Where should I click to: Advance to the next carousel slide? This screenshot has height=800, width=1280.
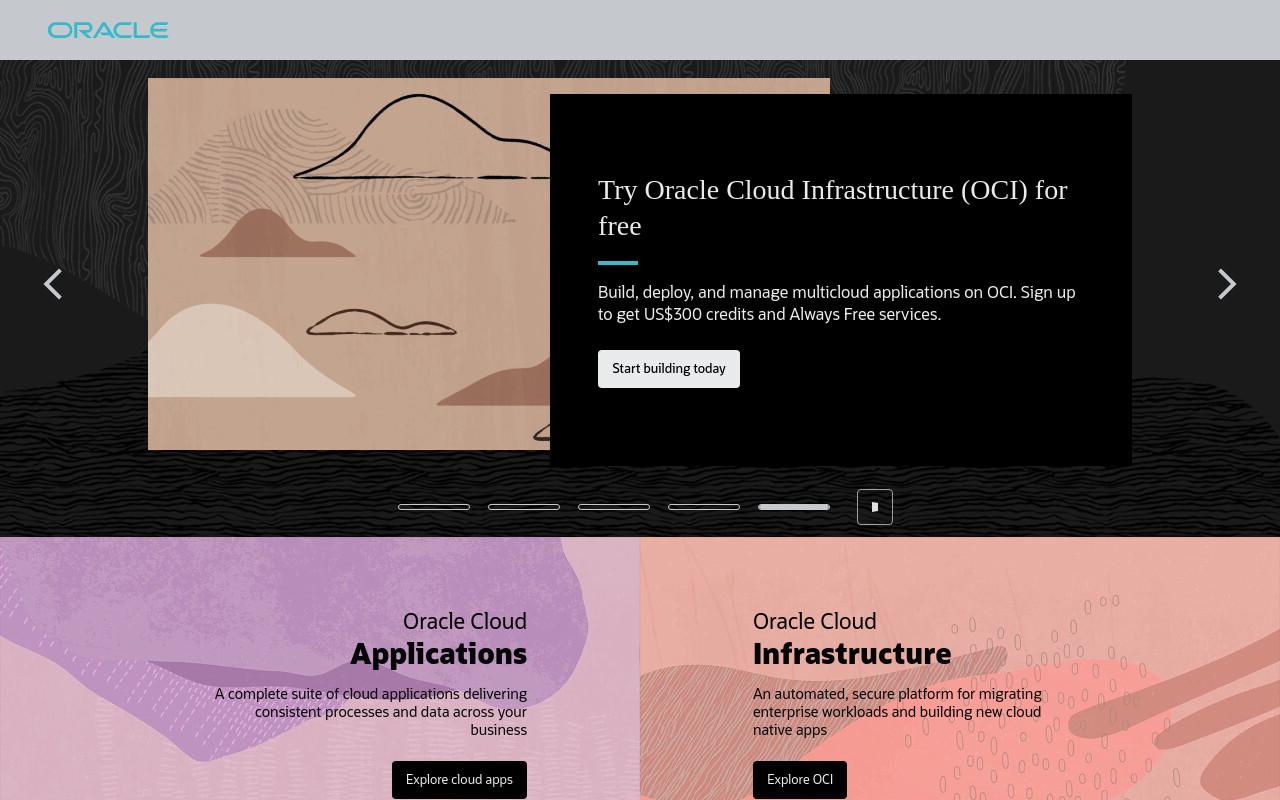pos(1227,284)
